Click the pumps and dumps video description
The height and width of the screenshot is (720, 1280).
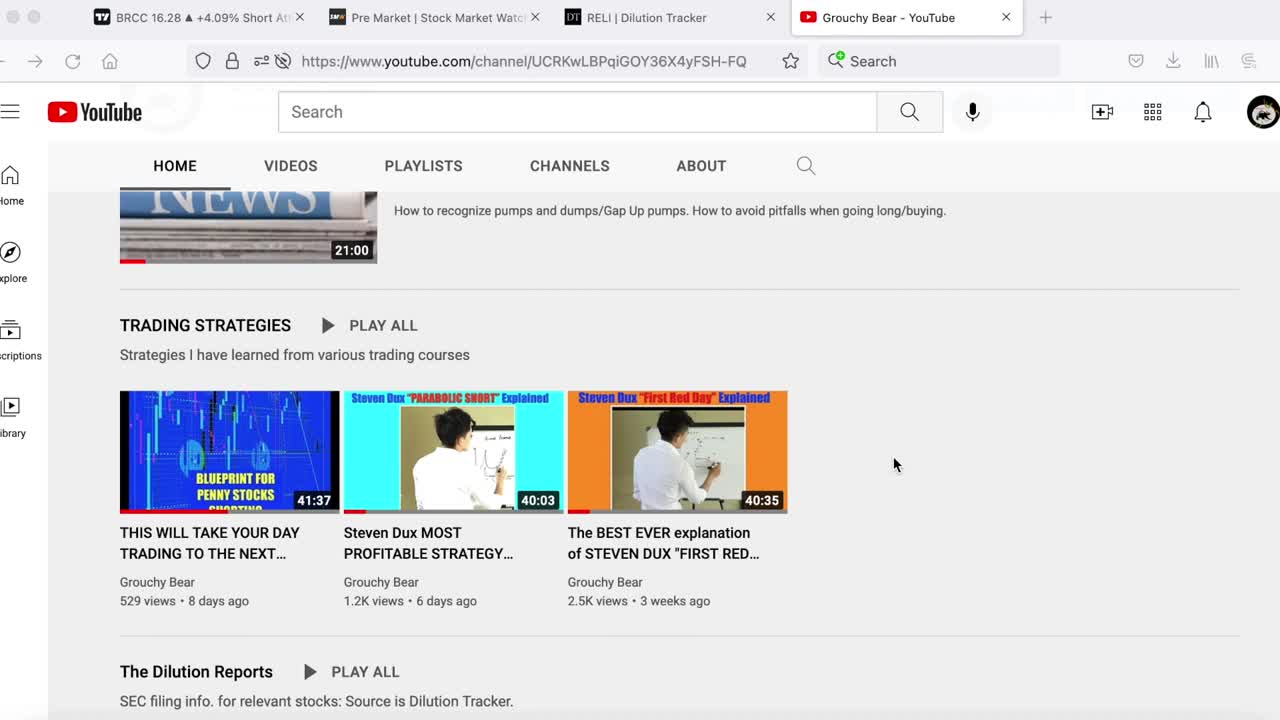pos(670,211)
